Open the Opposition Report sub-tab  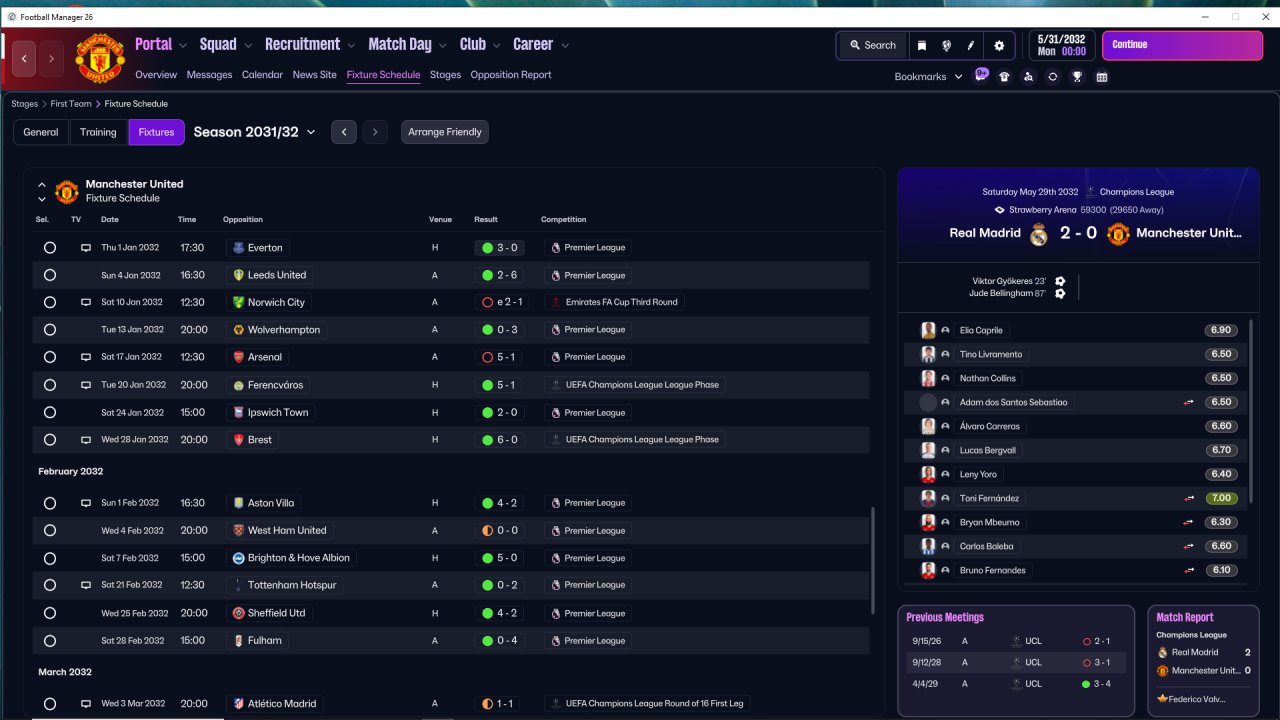pos(511,75)
